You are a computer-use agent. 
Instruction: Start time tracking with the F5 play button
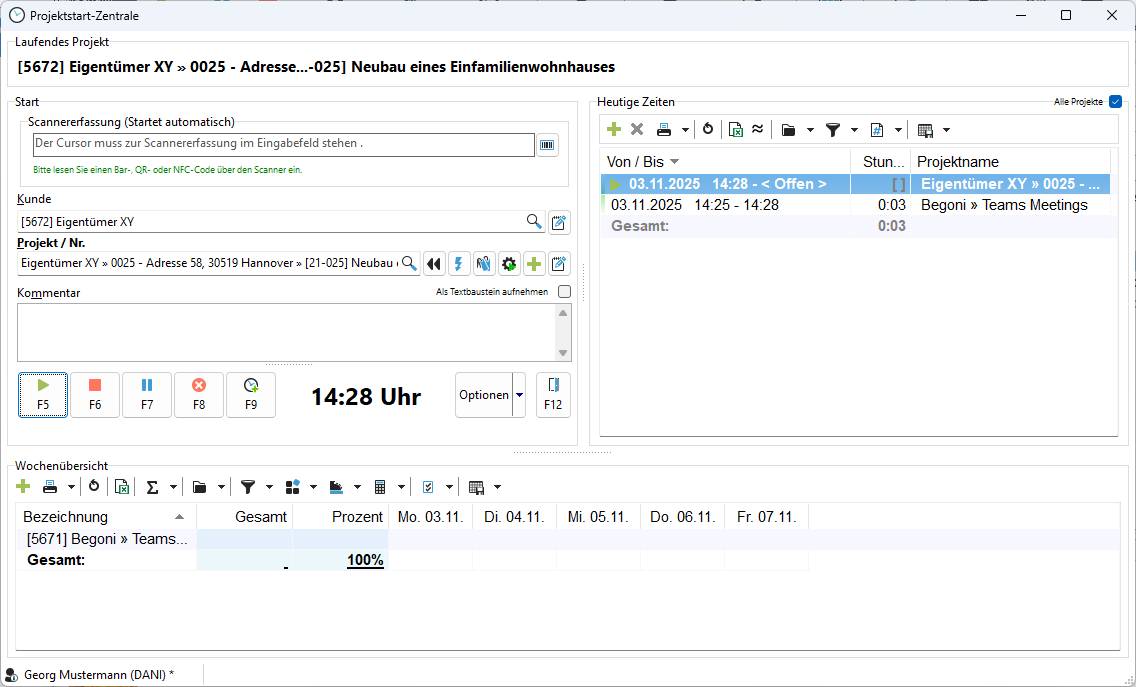43,394
